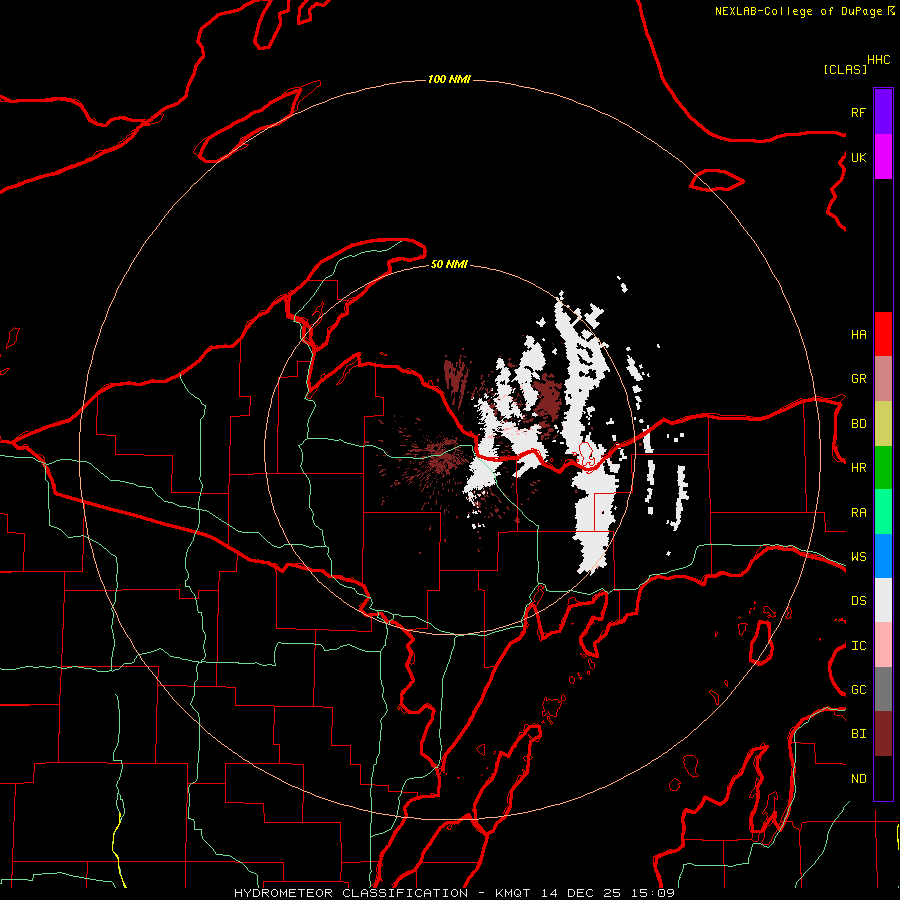
Task: Click the 'UK' legend label
Action: (x=858, y=157)
